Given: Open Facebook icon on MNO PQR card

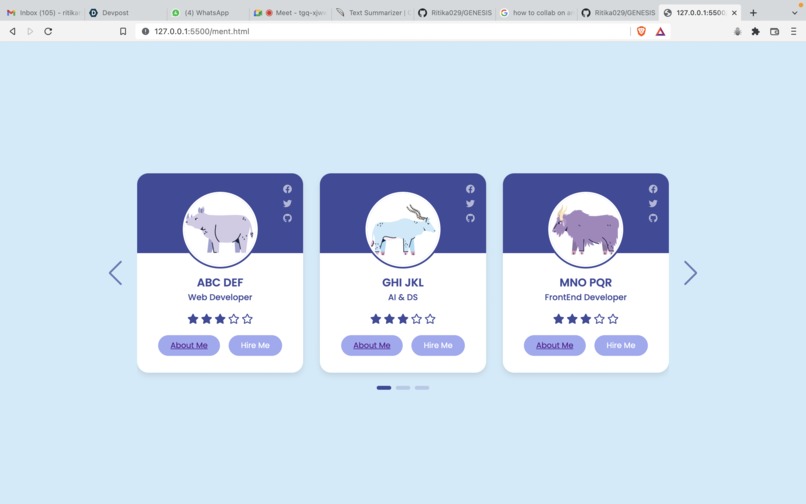Looking at the screenshot, I should [653, 189].
